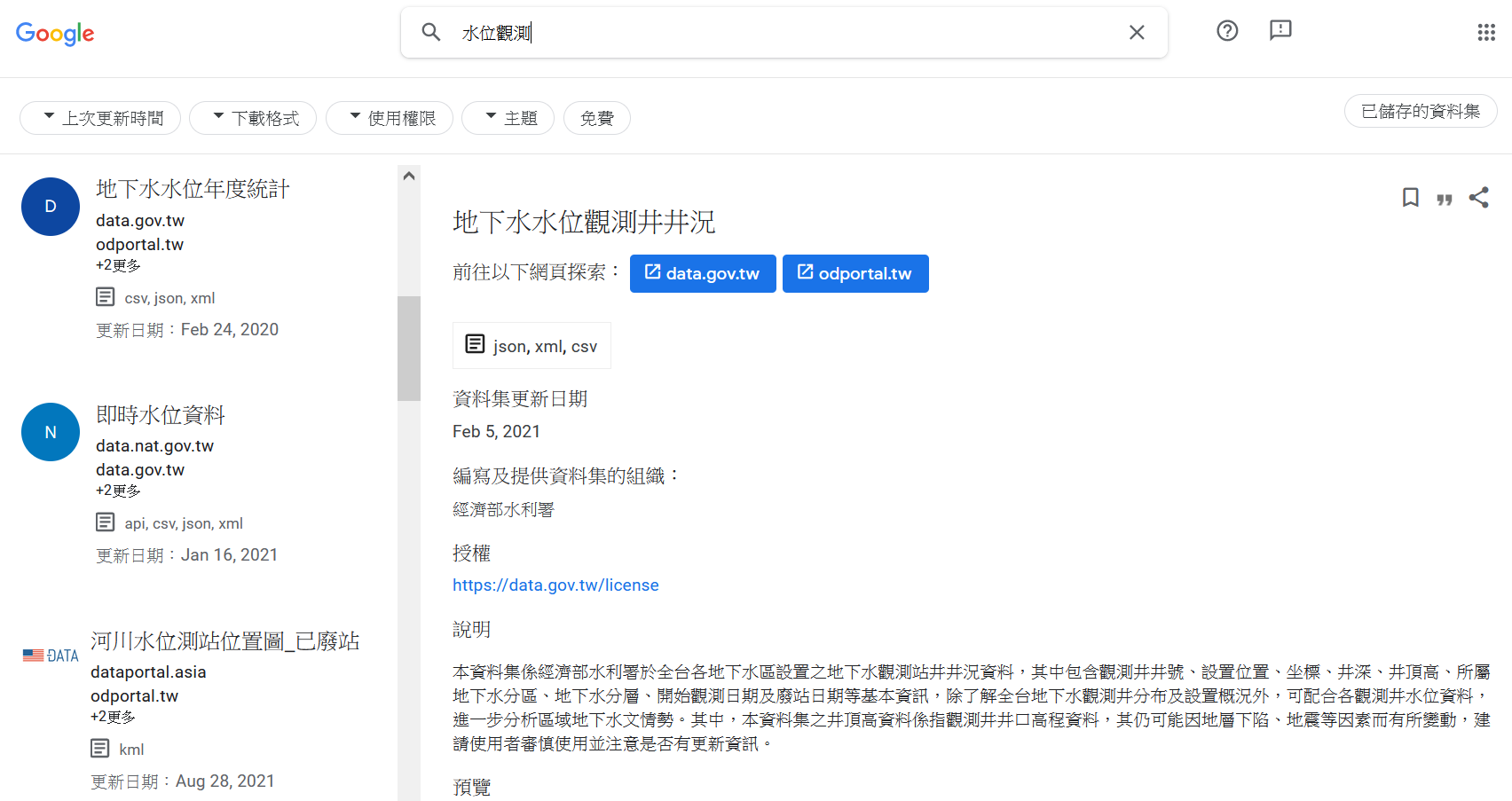Click format icon next to csv, json, xml
Viewport: 1512px width, 801px height.
pos(106,297)
